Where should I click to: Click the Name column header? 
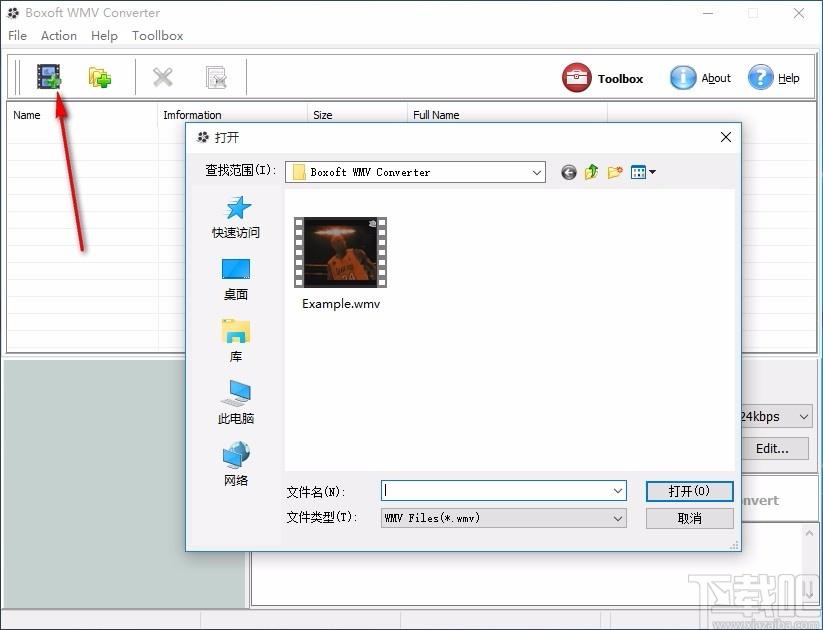(x=82, y=115)
